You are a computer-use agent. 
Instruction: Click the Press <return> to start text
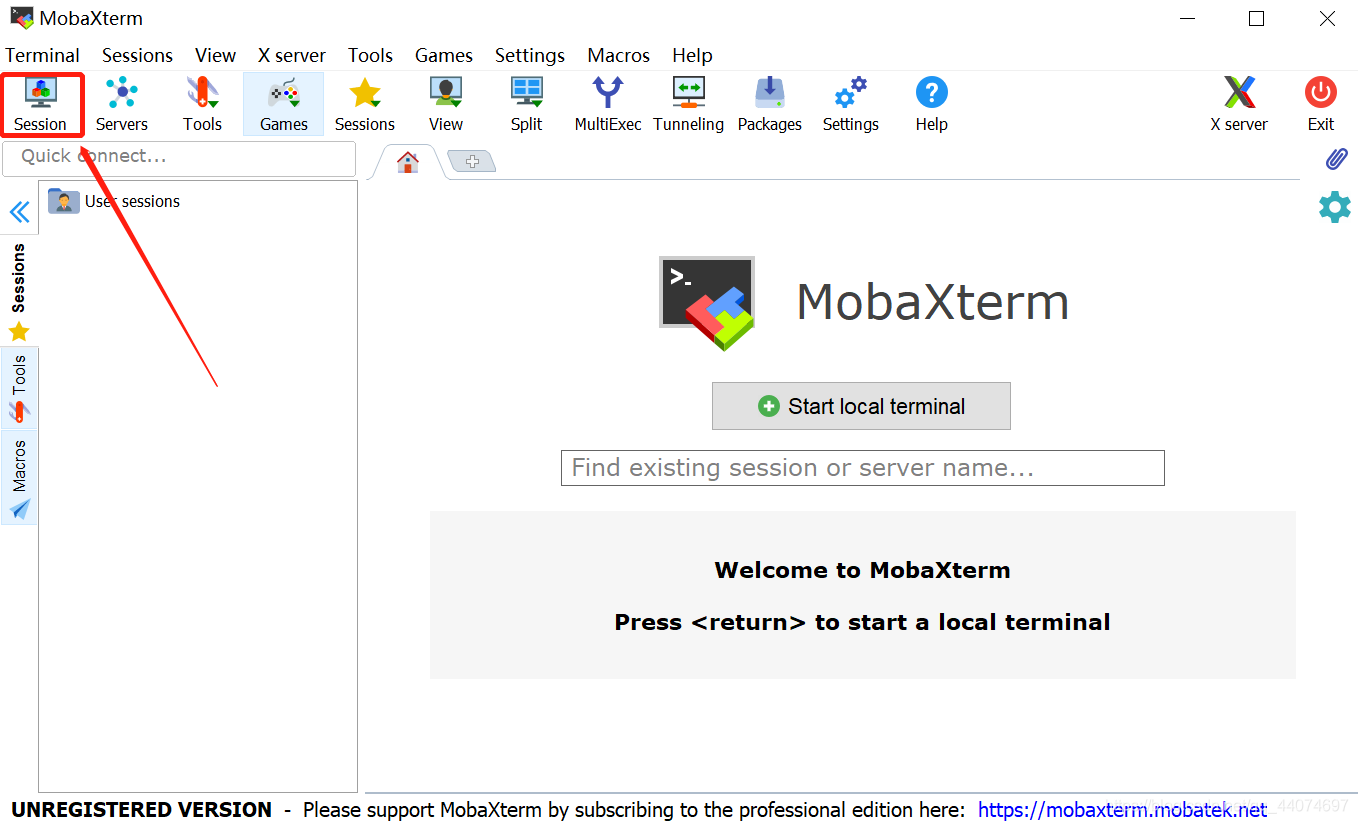click(862, 622)
